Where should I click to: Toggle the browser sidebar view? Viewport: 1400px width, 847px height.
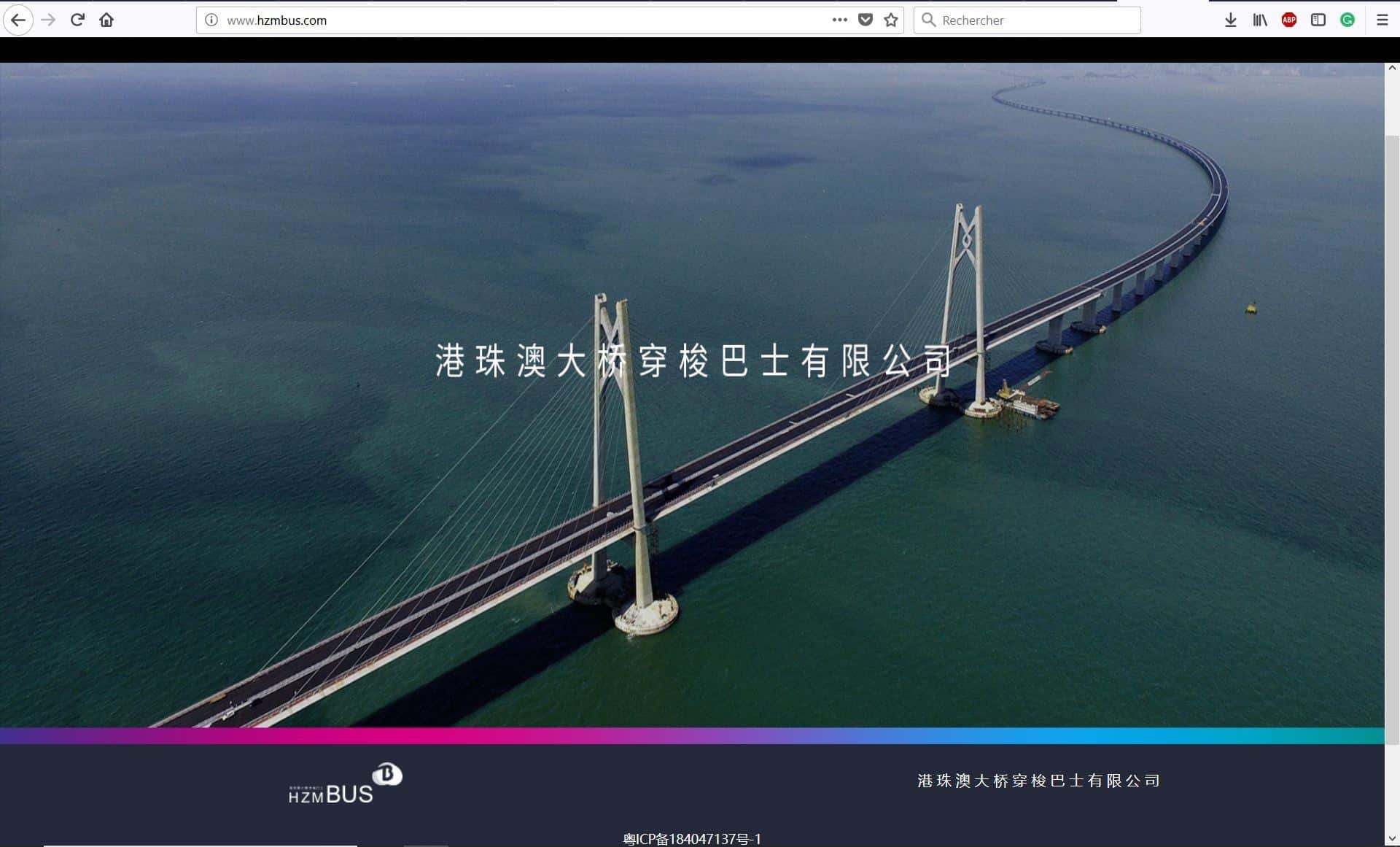click(x=1318, y=20)
